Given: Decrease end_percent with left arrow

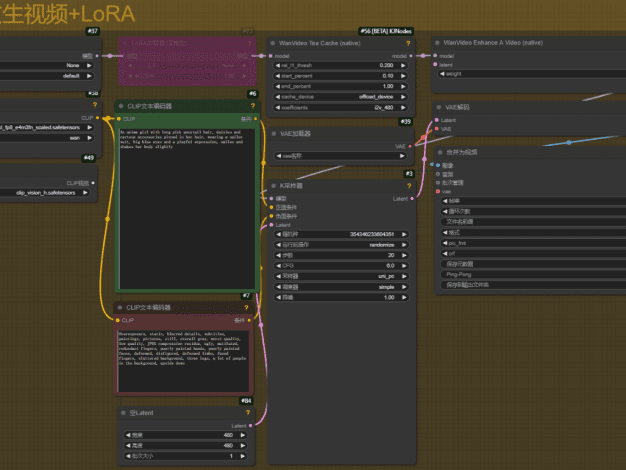Looking at the screenshot, I should click(278, 86).
